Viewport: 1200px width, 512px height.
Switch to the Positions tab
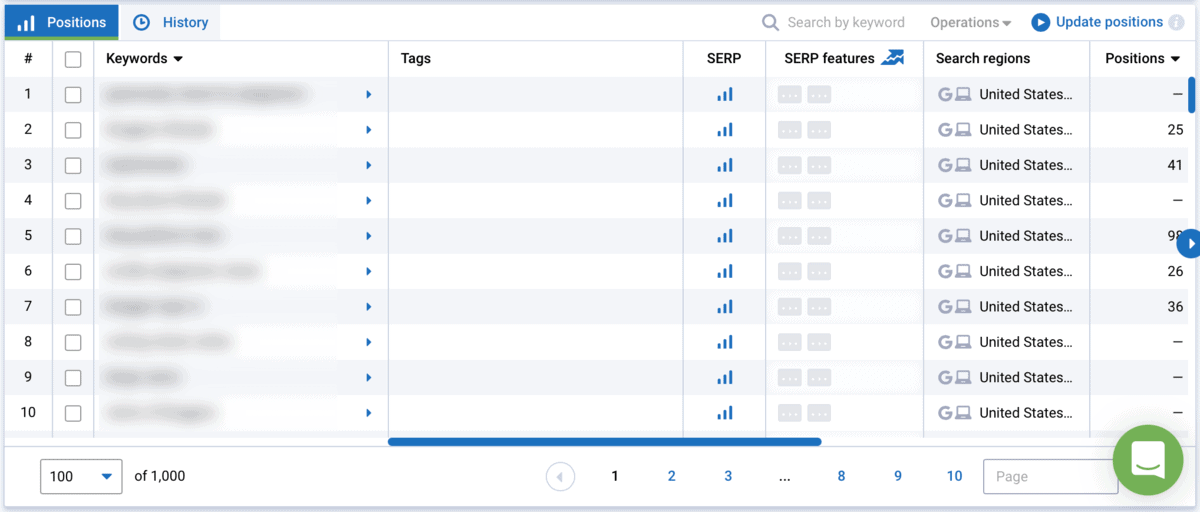pos(62,22)
